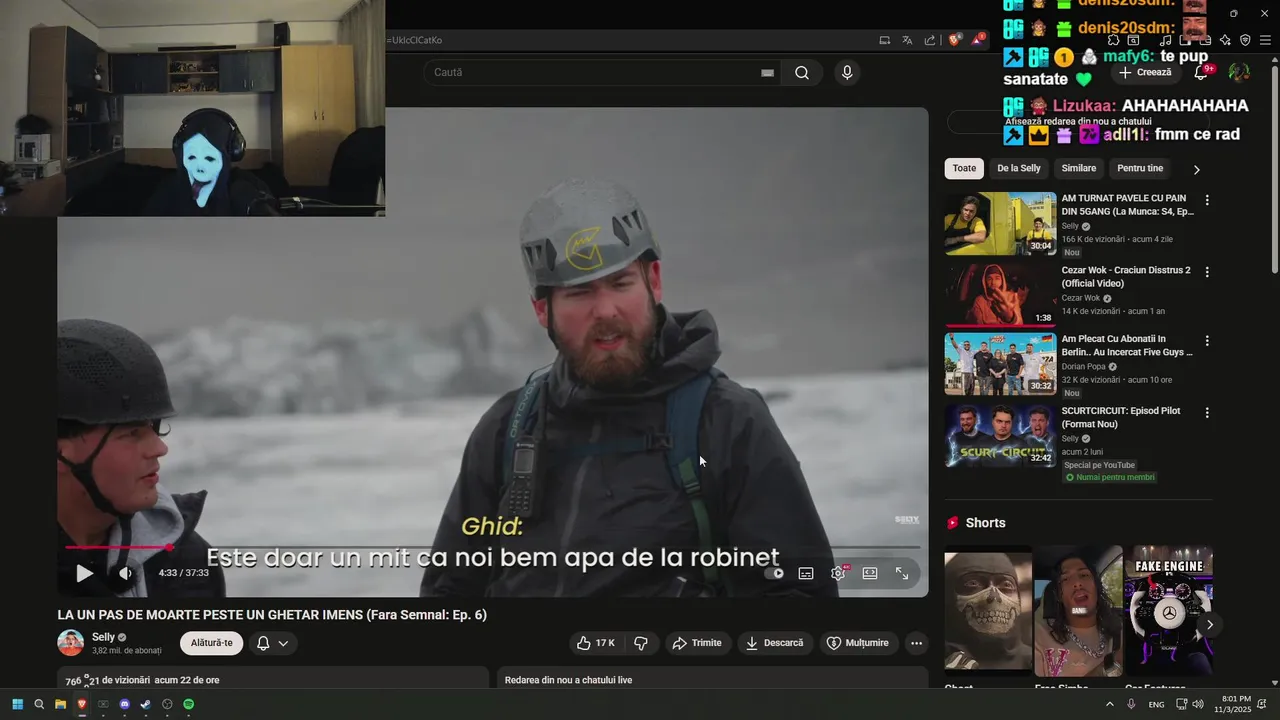Select the De la Selly chip
Screen dimensions: 1280x720
coord(1019,168)
